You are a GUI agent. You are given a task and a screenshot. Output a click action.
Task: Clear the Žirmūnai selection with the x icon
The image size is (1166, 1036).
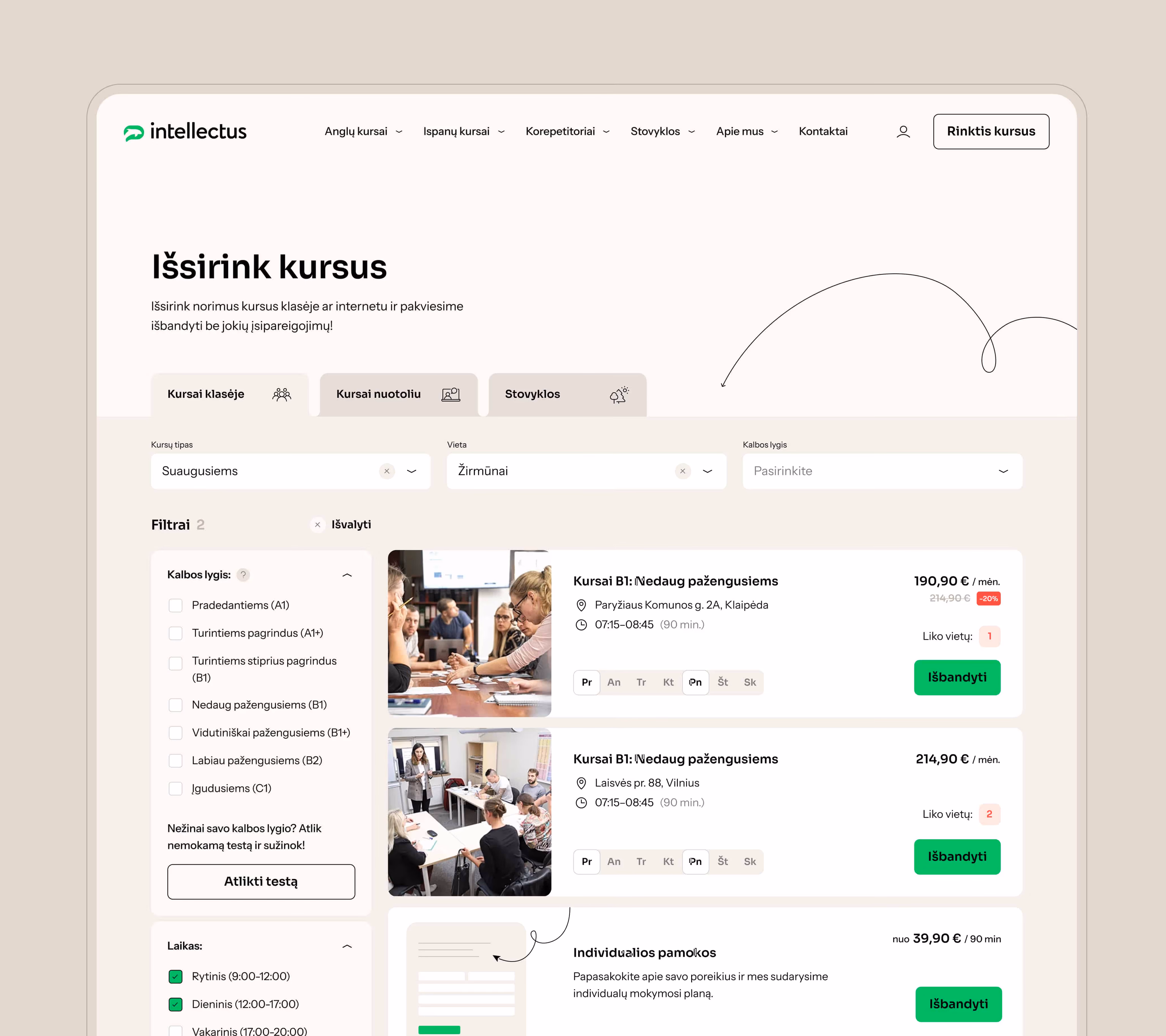click(682, 471)
